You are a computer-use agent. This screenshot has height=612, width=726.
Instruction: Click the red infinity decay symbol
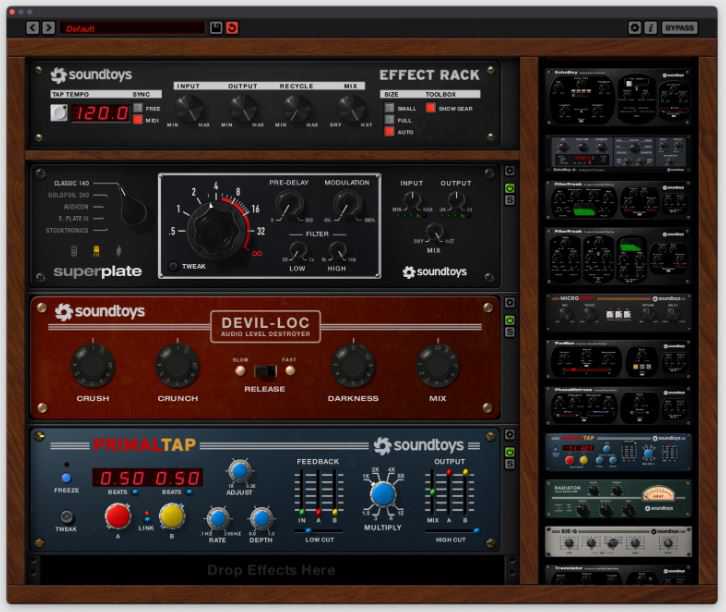click(257, 253)
